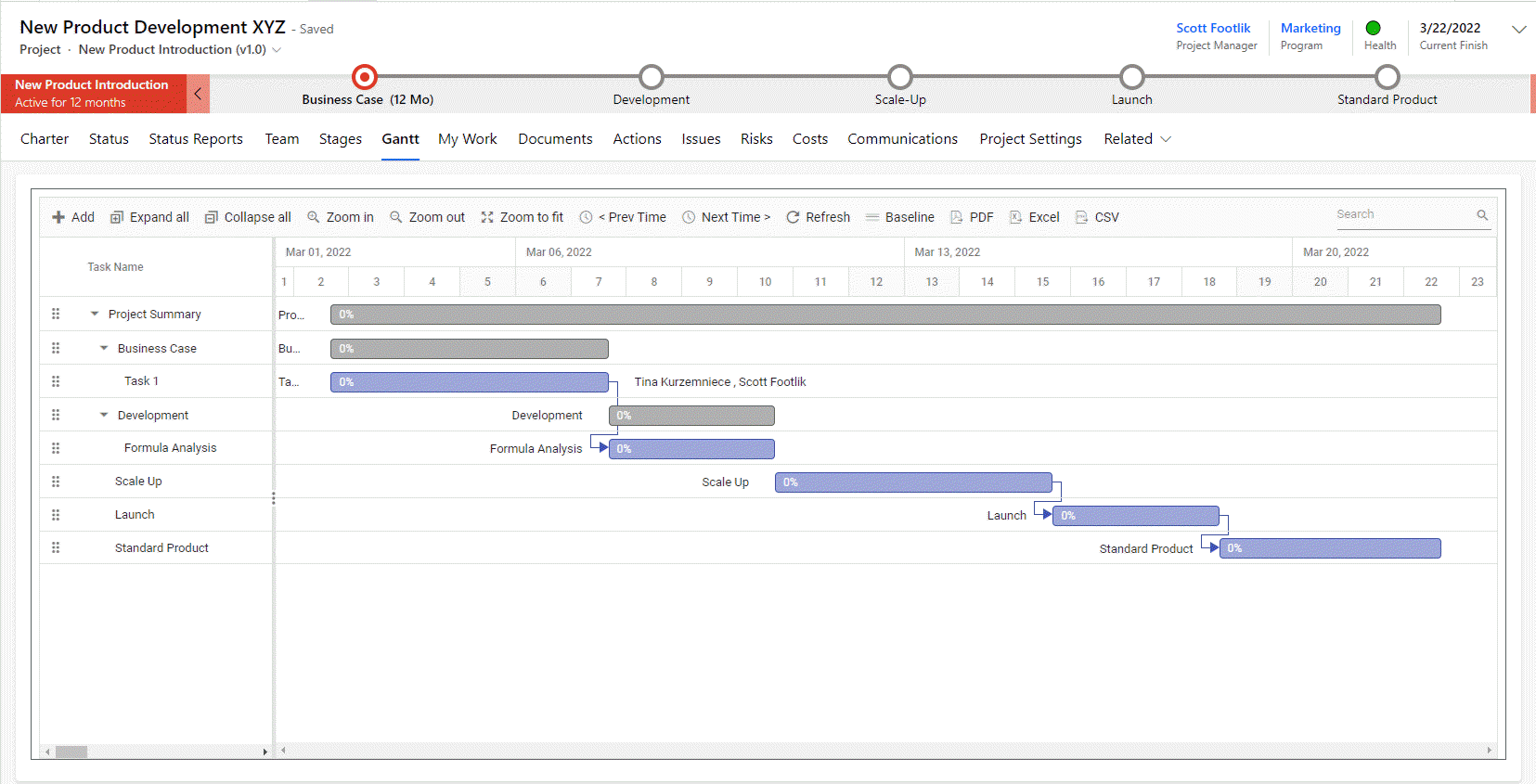Export the Gantt to Excel
Screen dimensions: 1536x784
pyautogui.click(x=1034, y=217)
